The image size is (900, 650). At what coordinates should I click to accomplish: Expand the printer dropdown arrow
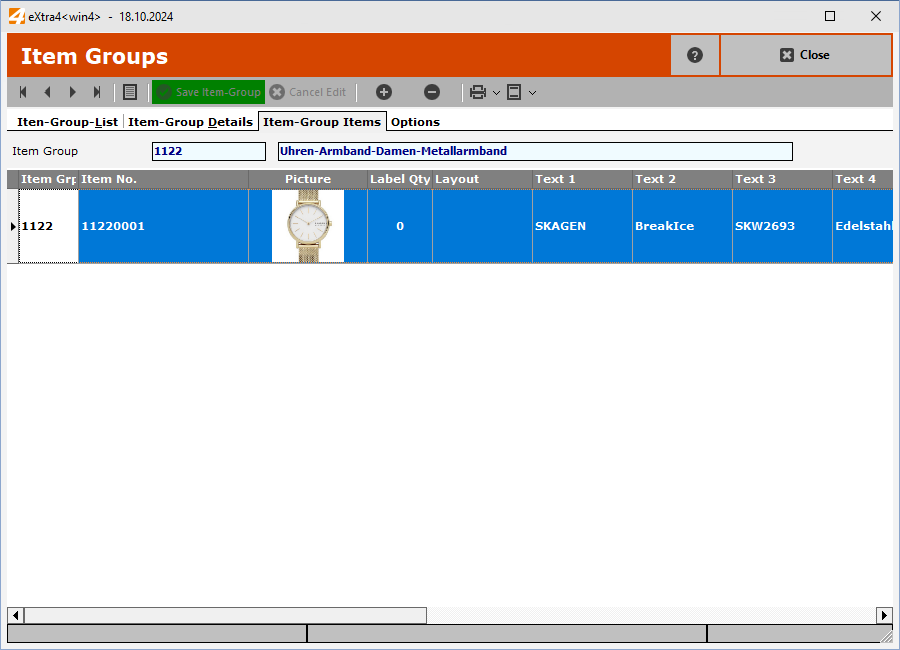coord(496,93)
